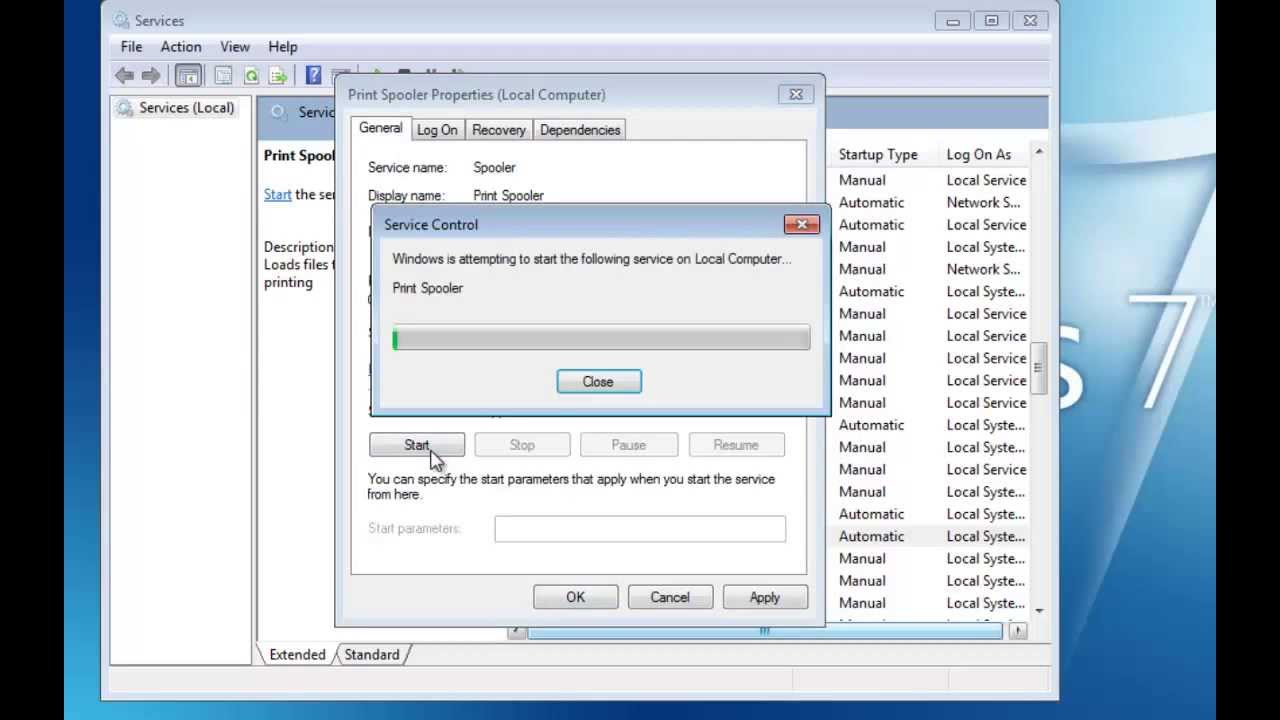Click the Stop service button
Screen dimensions: 1280x720
(x=522, y=445)
